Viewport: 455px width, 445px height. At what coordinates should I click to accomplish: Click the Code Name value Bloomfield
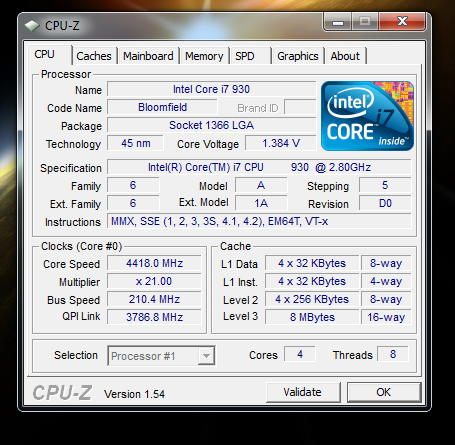(x=162, y=107)
